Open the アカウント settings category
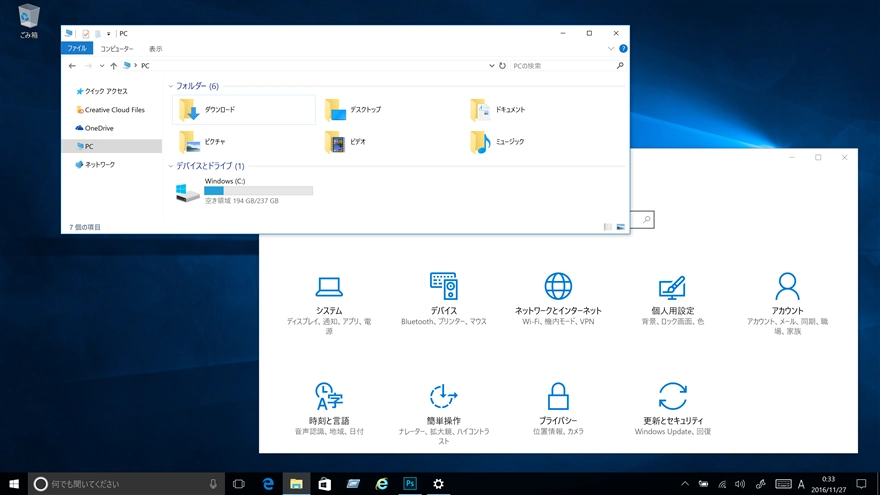 pyautogui.click(x=787, y=288)
